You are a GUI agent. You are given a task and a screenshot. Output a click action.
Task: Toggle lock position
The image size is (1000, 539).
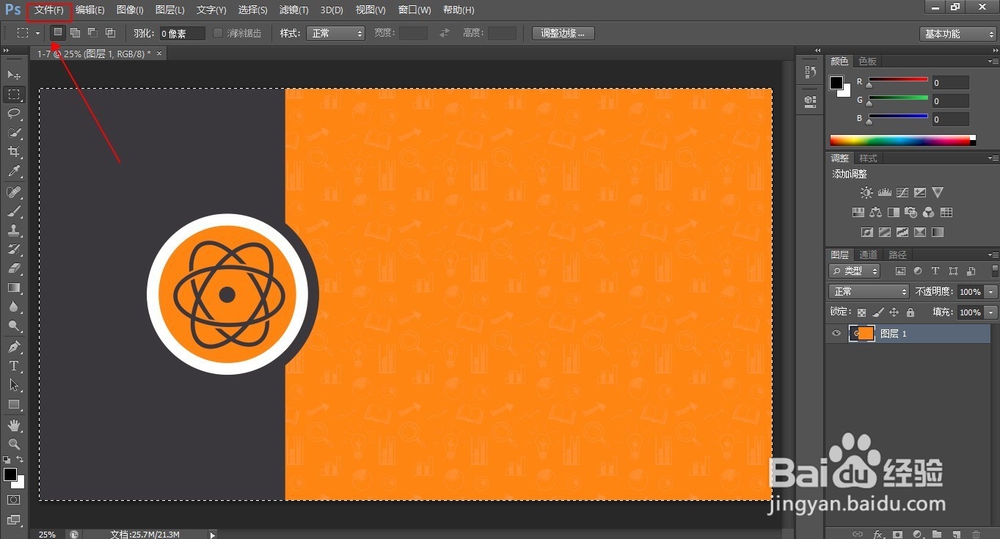click(x=894, y=312)
